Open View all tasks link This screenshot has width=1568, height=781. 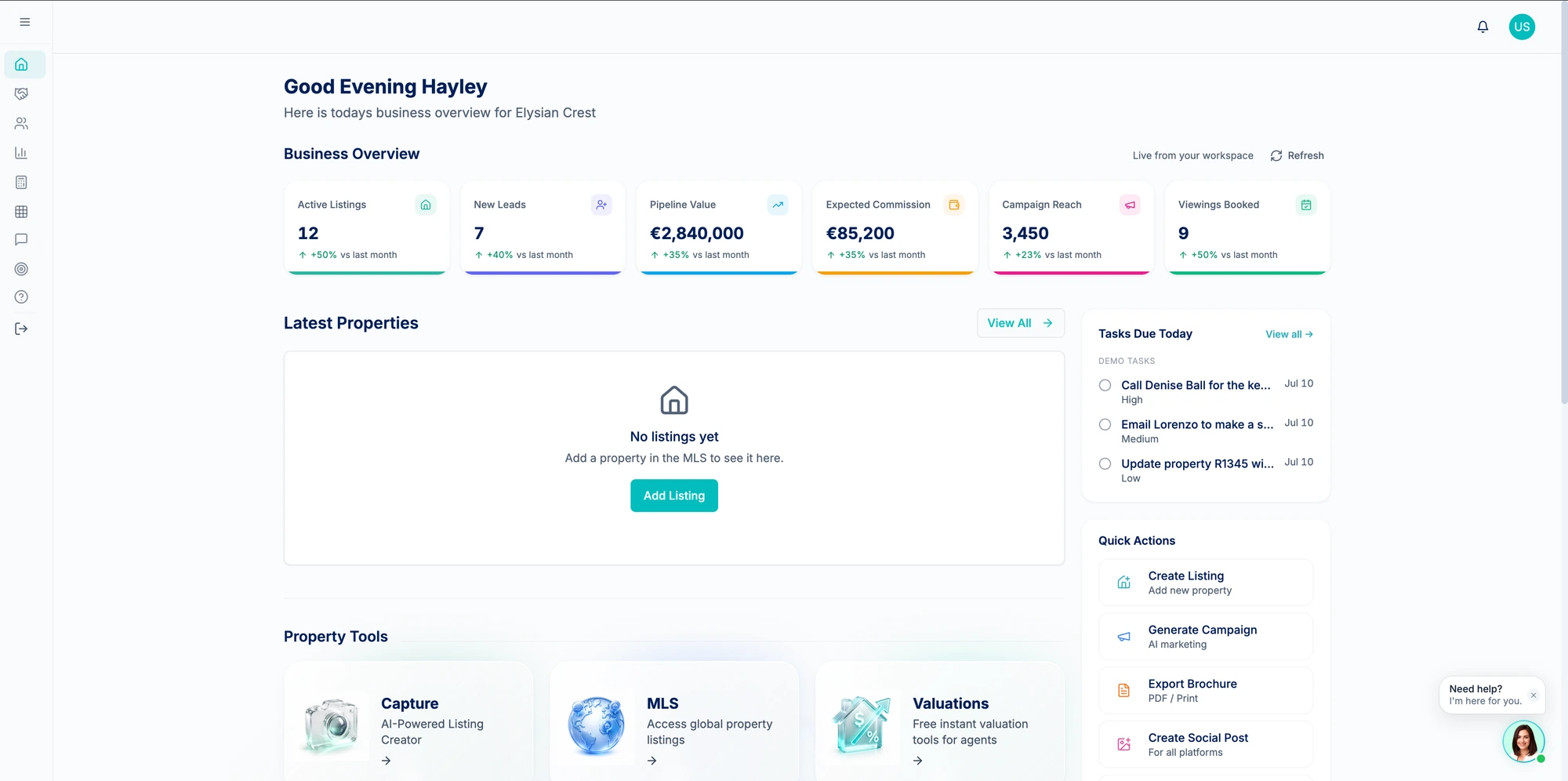pyautogui.click(x=1289, y=334)
